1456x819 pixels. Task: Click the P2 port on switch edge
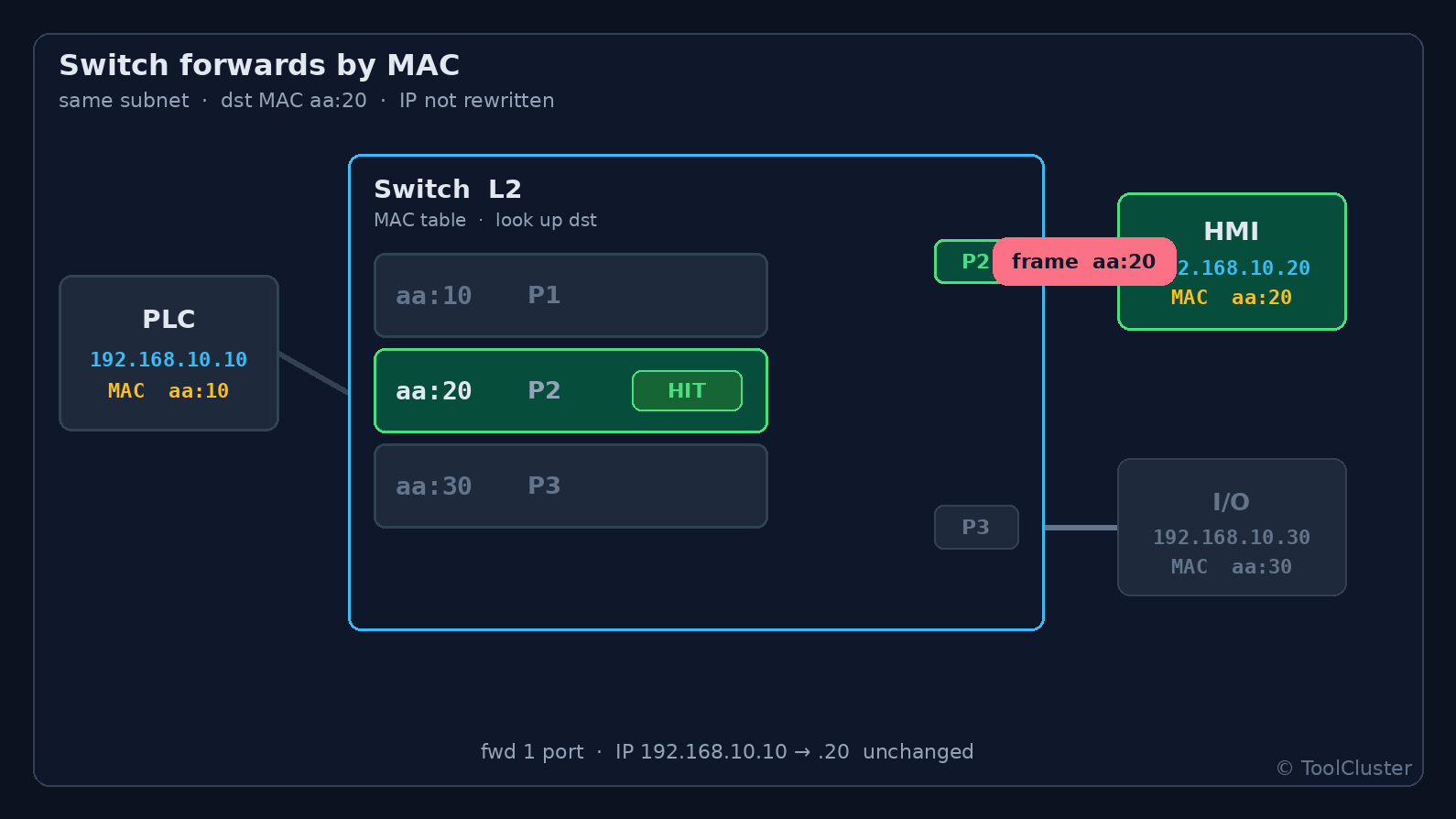tap(965, 261)
